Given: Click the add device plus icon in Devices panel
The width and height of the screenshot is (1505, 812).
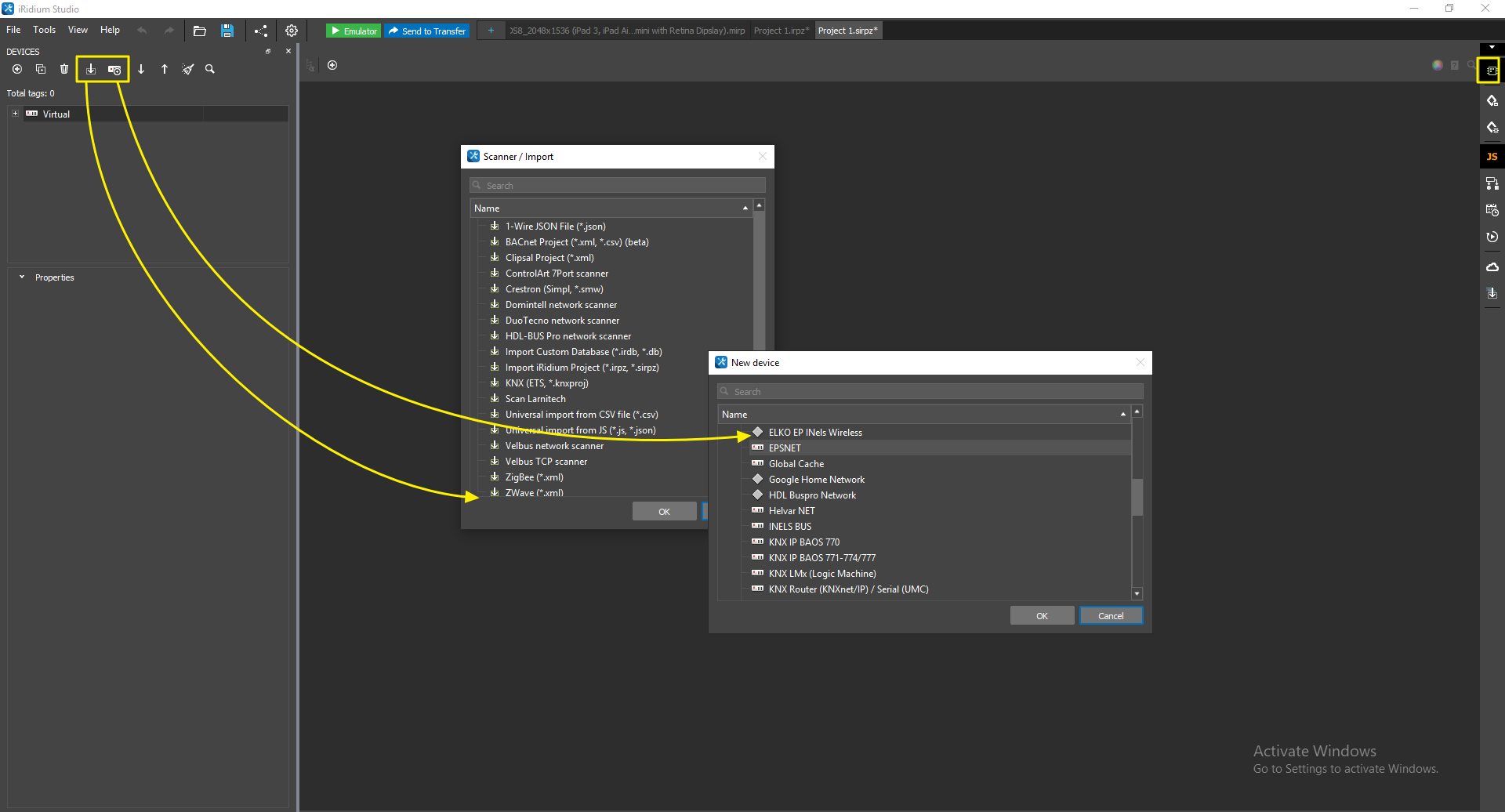Looking at the screenshot, I should tap(16, 69).
